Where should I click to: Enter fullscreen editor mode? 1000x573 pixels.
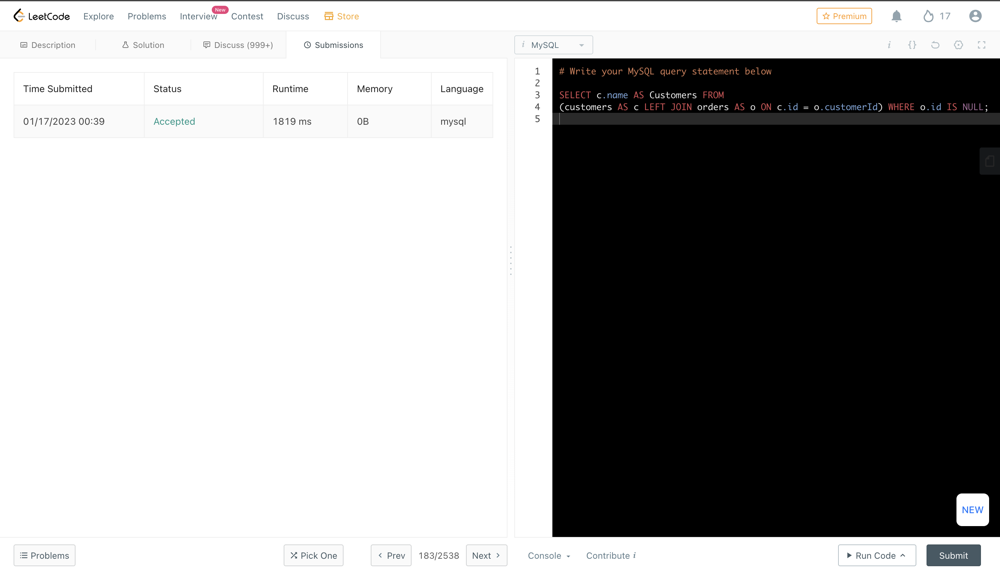coord(981,45)
